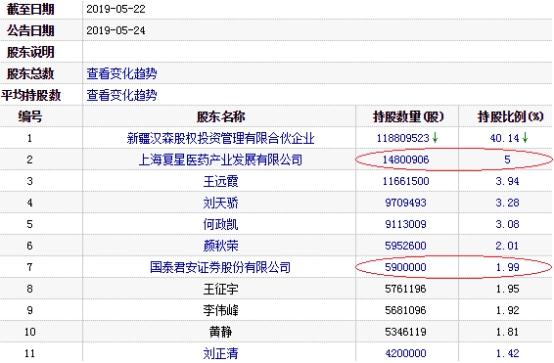Click the 股东说明 label
The height and width of the screenshot is (363, 554).
pyautogui.click(x=30, y=52)
